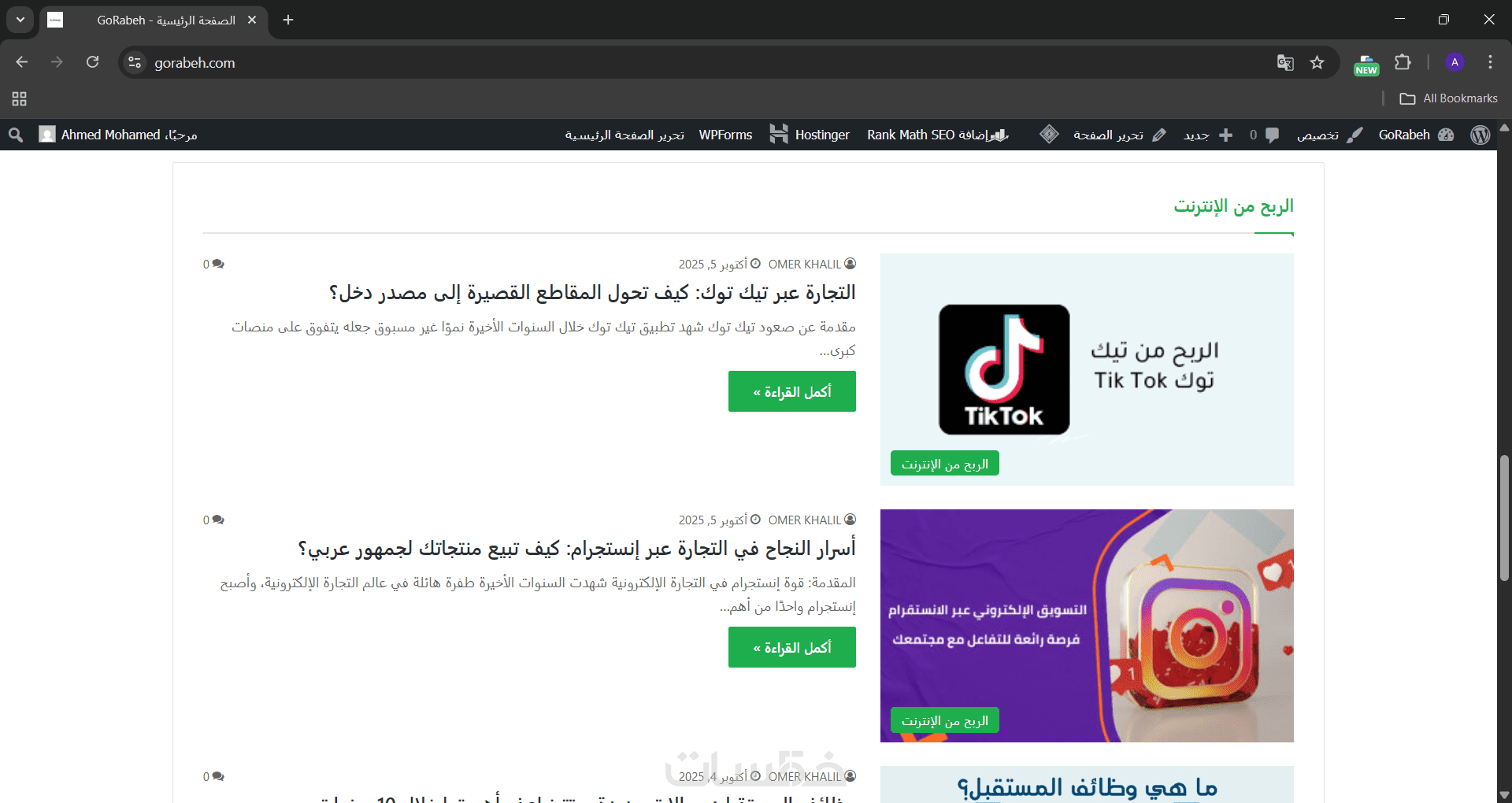Go forward to the next page

tap(57, 62)
